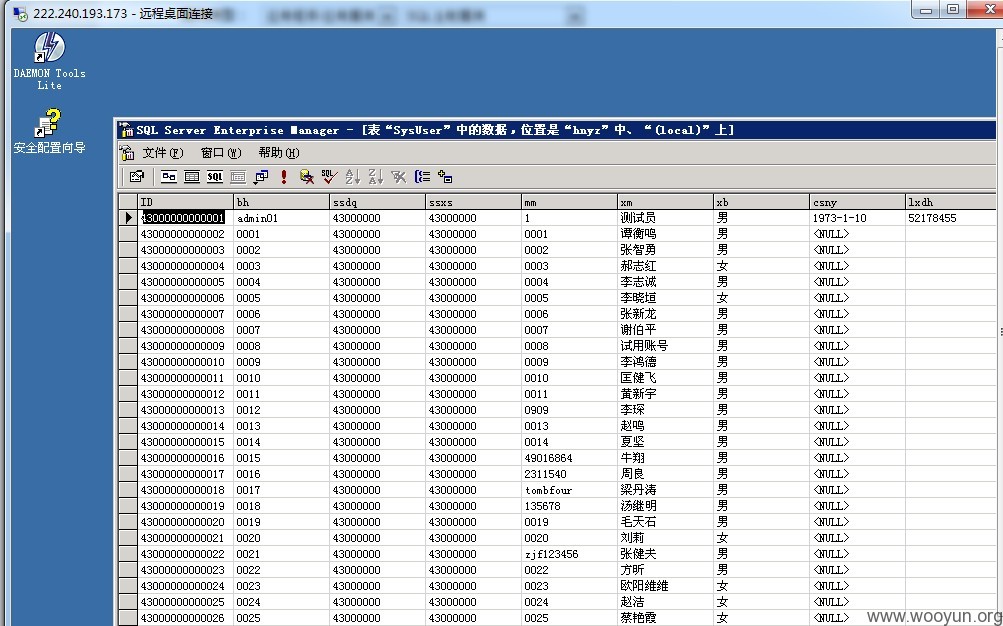Screen dimensions: 1003x626
Task: Click the ID cell '43000000000020'
Action: (x=186, y=522)
